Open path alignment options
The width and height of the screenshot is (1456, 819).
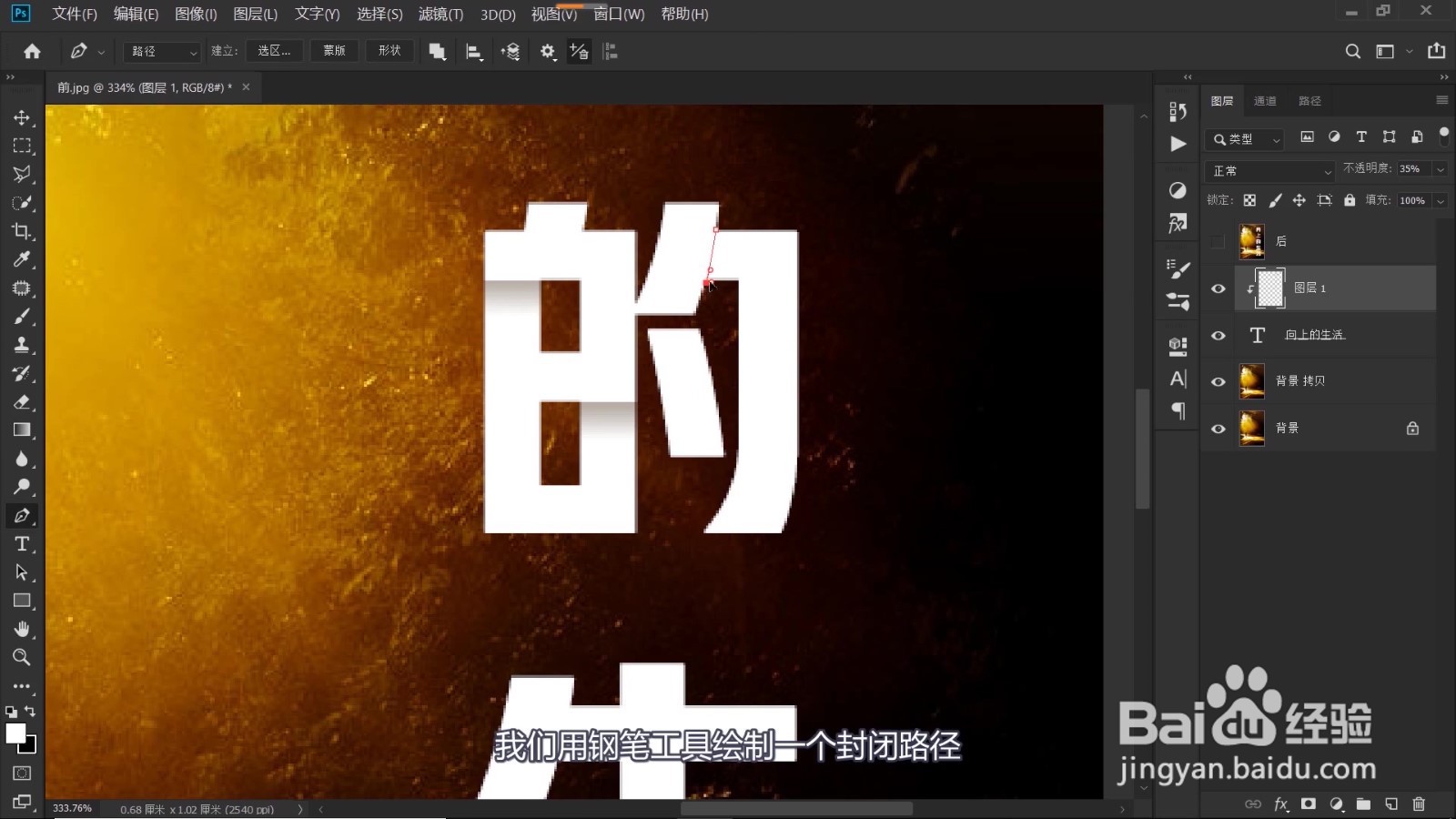pos(474,52)
